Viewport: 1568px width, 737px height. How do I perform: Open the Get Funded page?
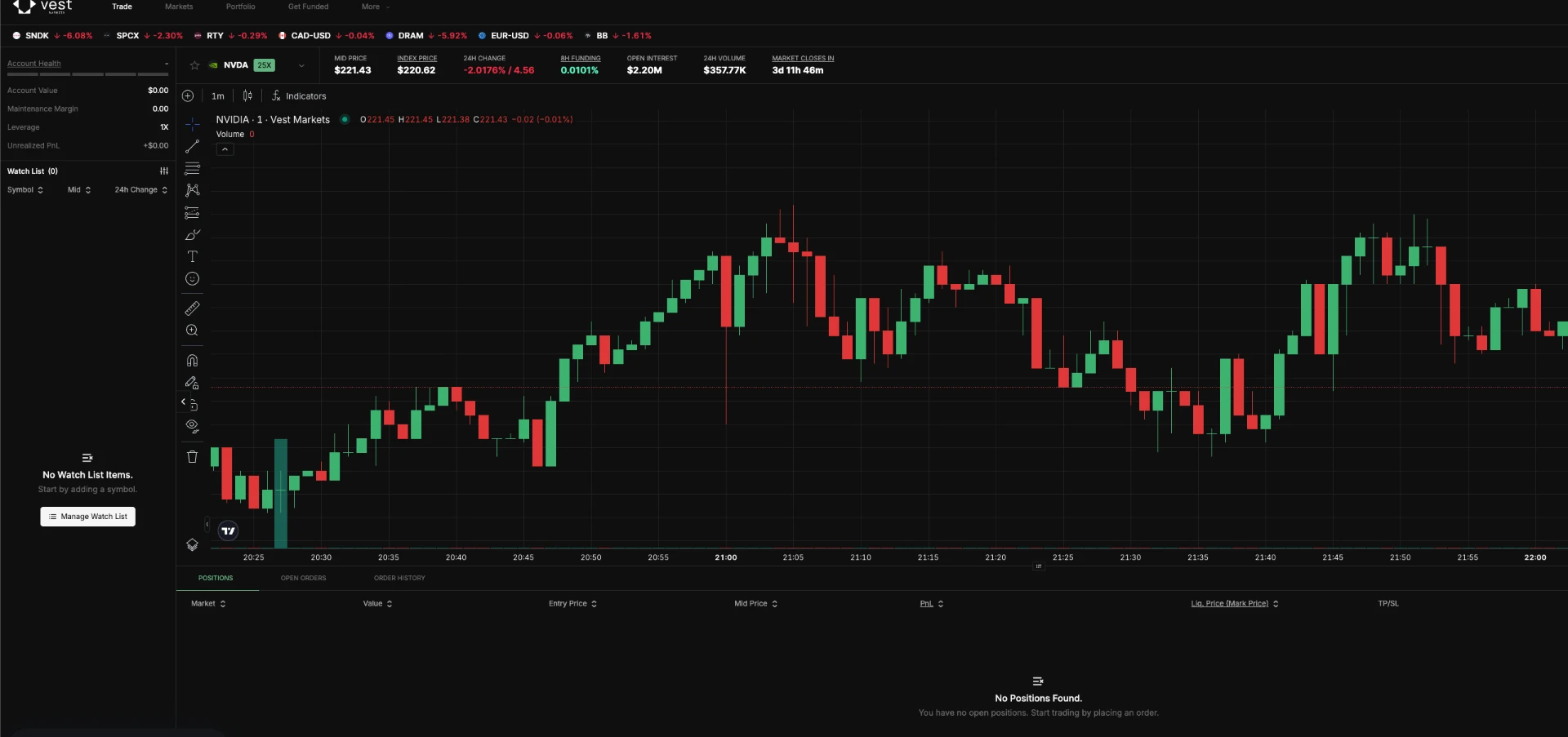click(x=308, y=7)
